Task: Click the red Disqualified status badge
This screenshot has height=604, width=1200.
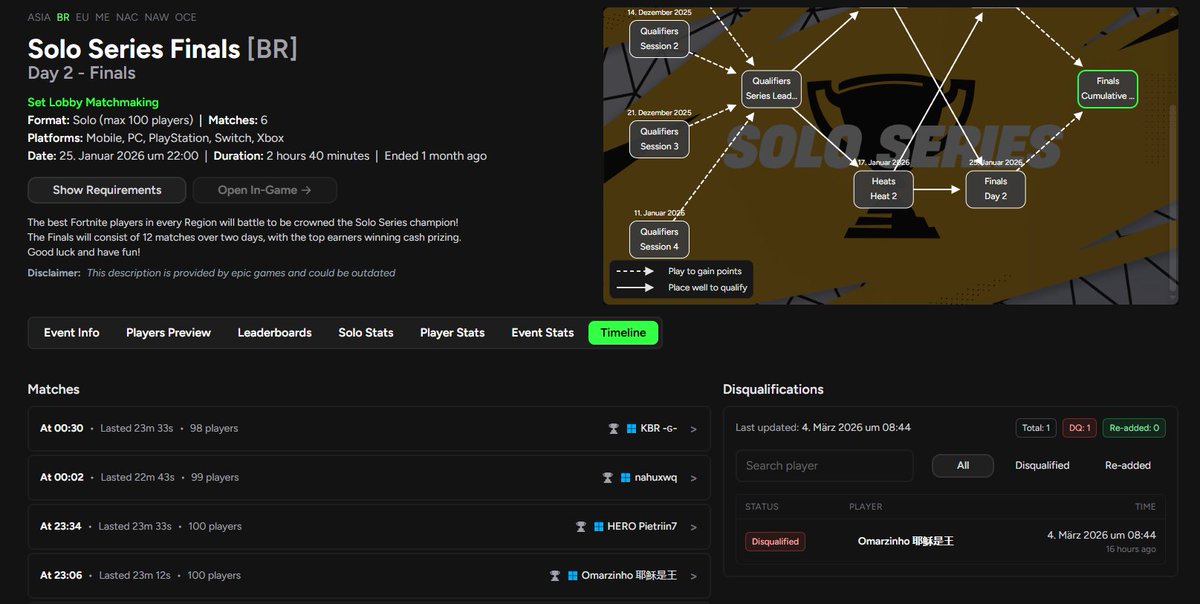Action: click(x=775, y=541)
